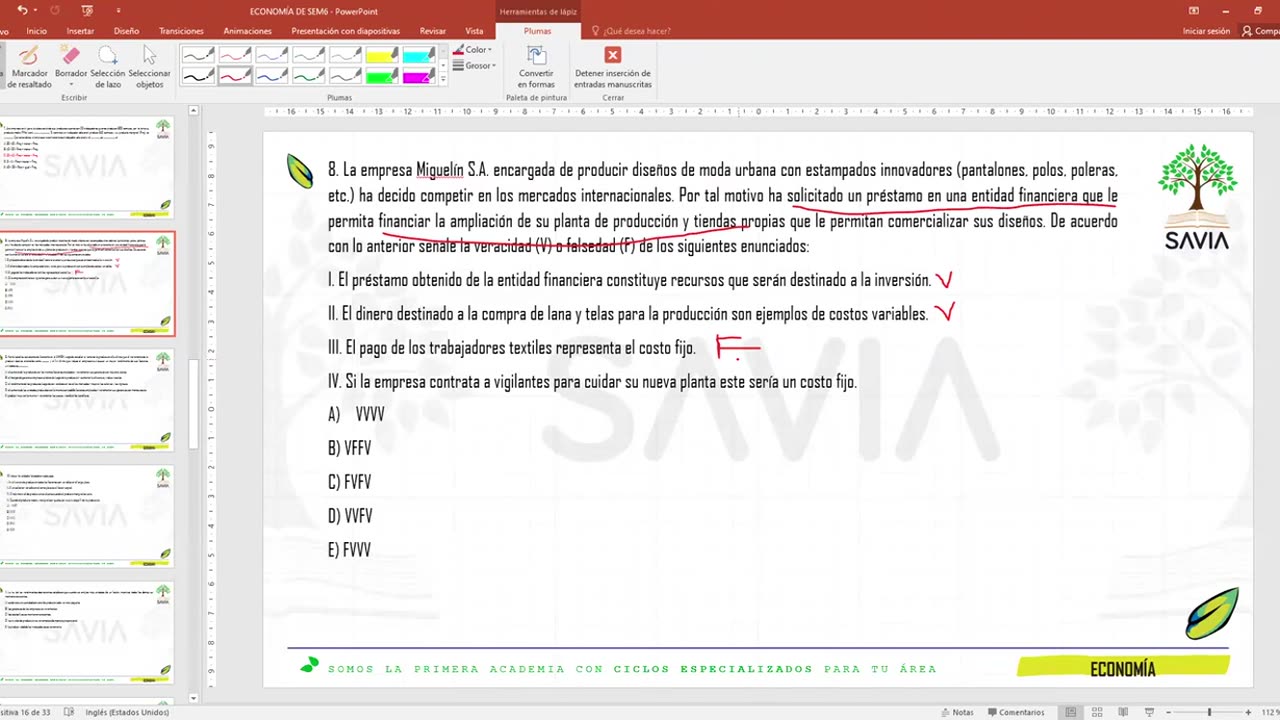This screenshot has width=1280, height=720.
Task: Open the Inicio tab
Action: click(x=36, y=31)
